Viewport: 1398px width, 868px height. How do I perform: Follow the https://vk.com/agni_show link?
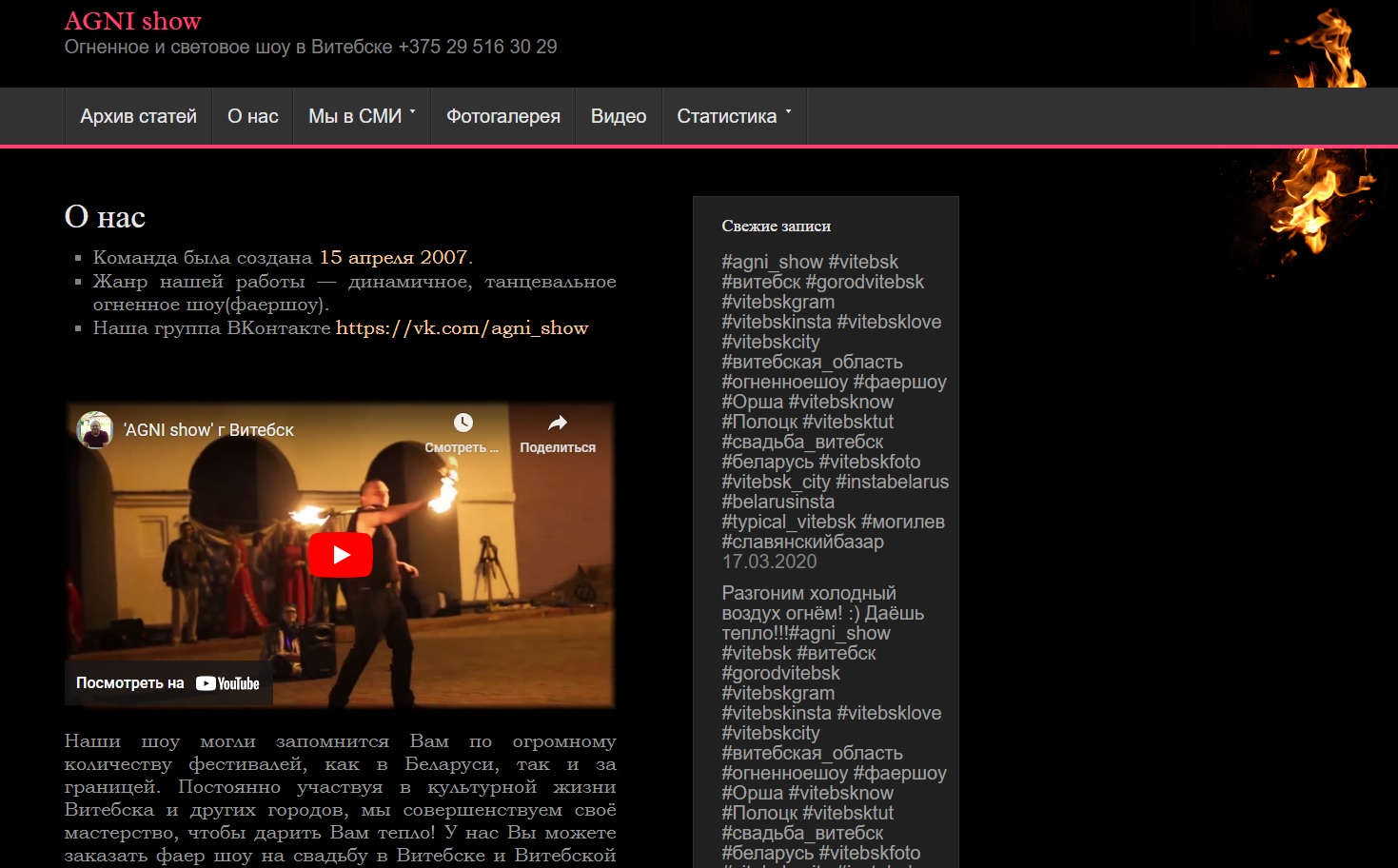(x=463, y=328)
